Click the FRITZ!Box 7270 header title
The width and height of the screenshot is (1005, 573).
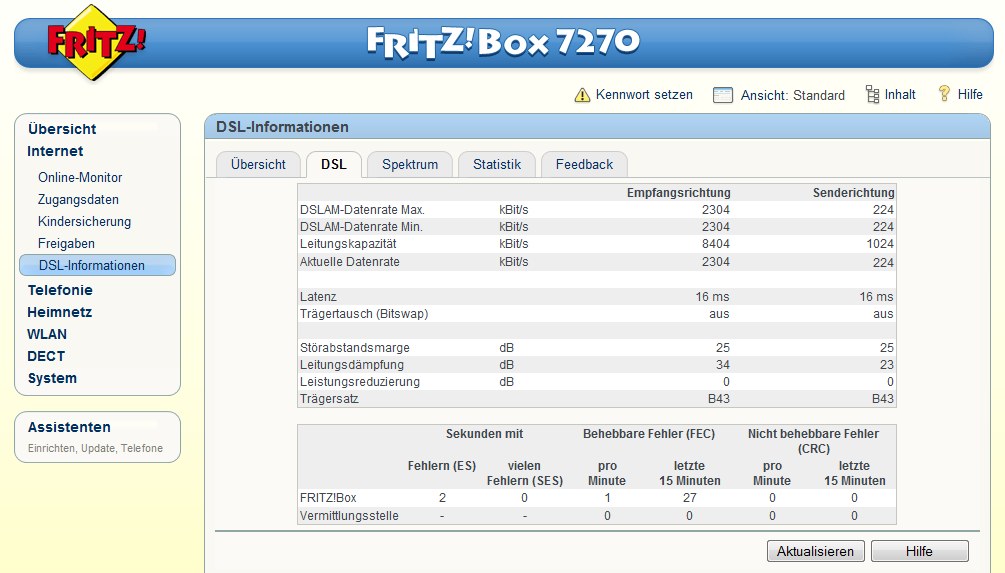(503, 43)
